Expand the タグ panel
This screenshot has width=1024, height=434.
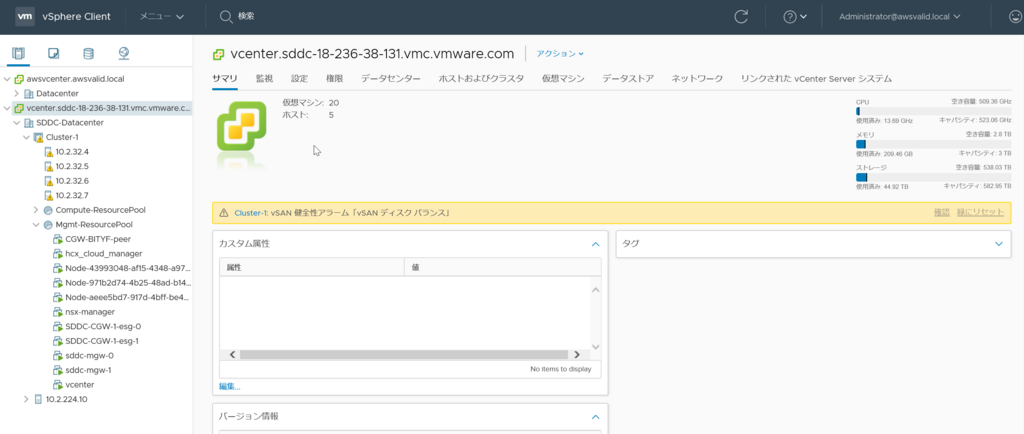[998, 243]
